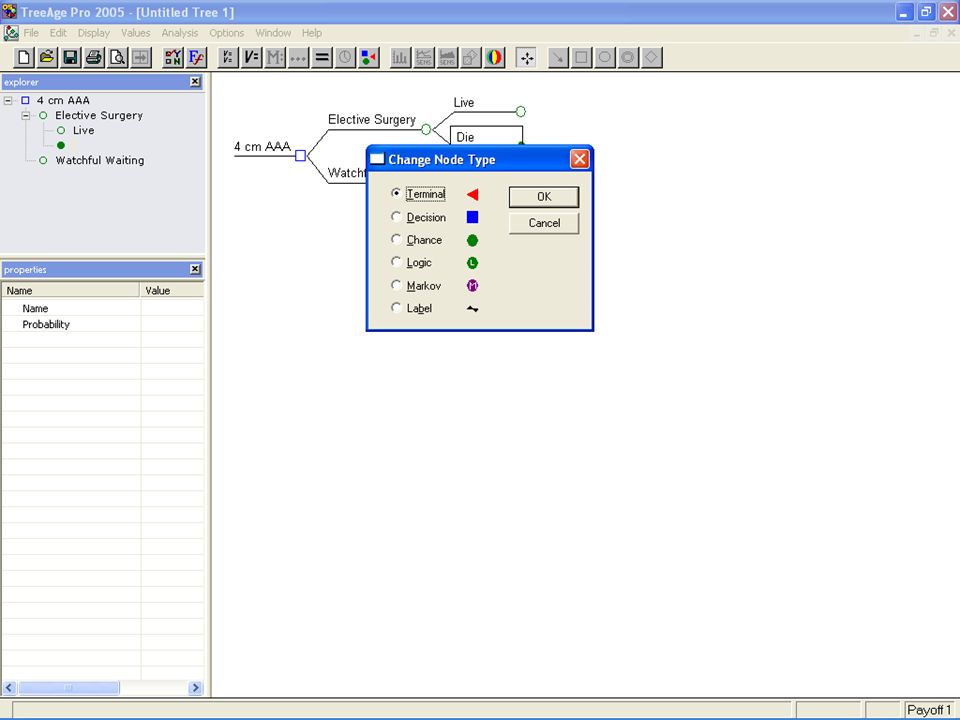This screenshot has width=960, height=720.
Task: Close the explorer panel
Action: coord(195,81)
